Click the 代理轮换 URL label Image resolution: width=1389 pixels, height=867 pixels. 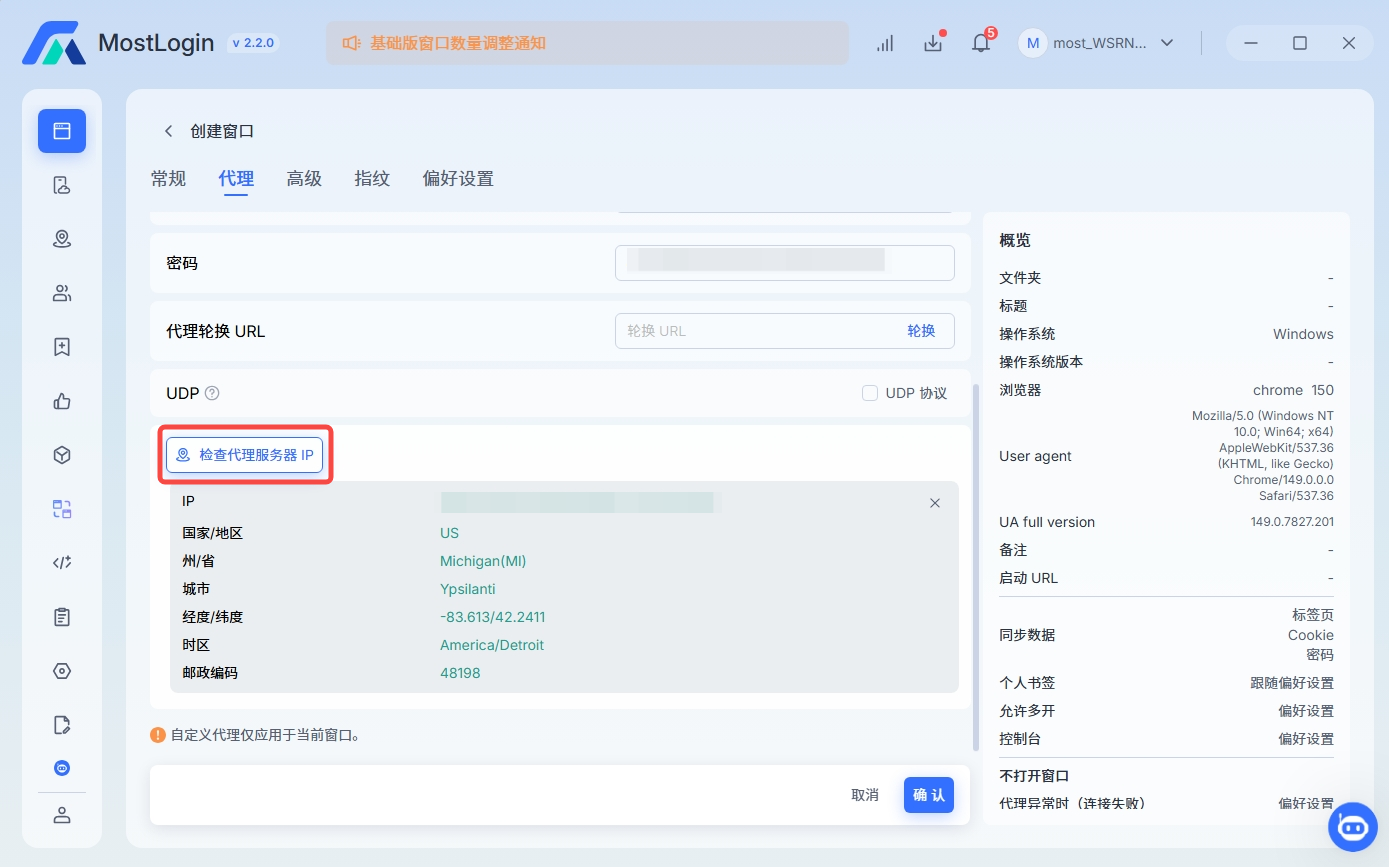pos(216,331)
